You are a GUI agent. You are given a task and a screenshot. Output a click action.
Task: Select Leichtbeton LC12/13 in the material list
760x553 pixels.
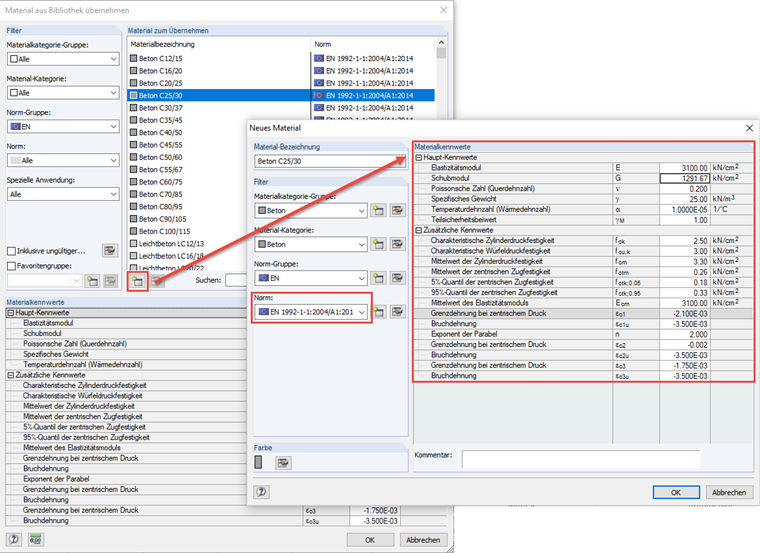coord(189,244)
